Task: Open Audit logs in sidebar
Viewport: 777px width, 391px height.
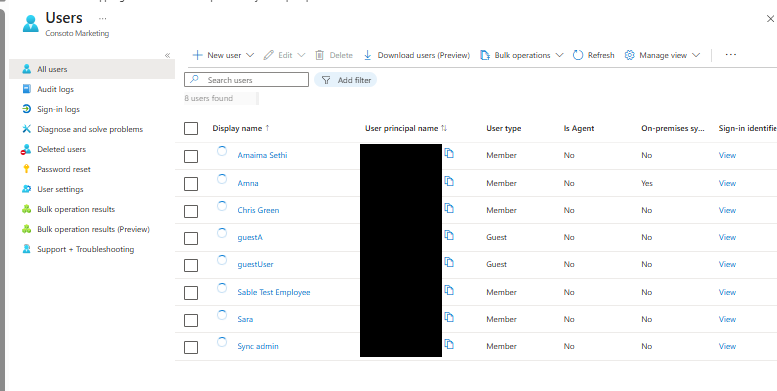Action: [x=92, y=89]
